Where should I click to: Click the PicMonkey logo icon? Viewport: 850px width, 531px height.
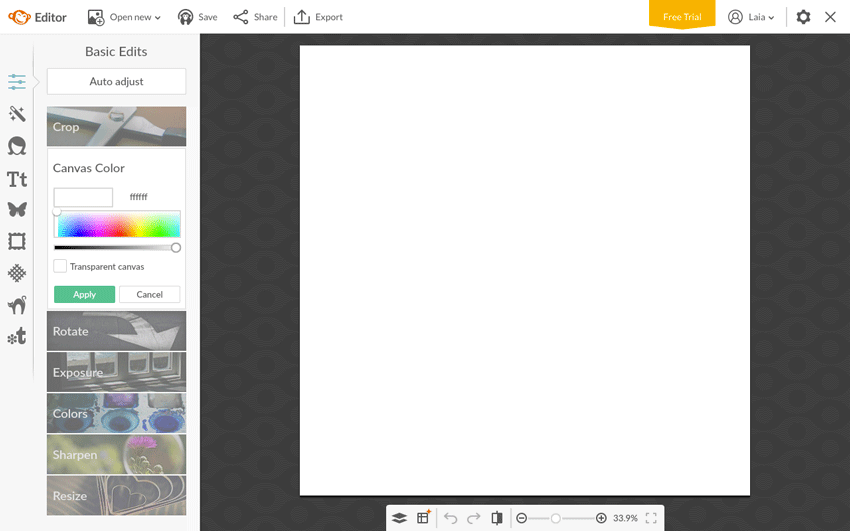pos(19,17)
